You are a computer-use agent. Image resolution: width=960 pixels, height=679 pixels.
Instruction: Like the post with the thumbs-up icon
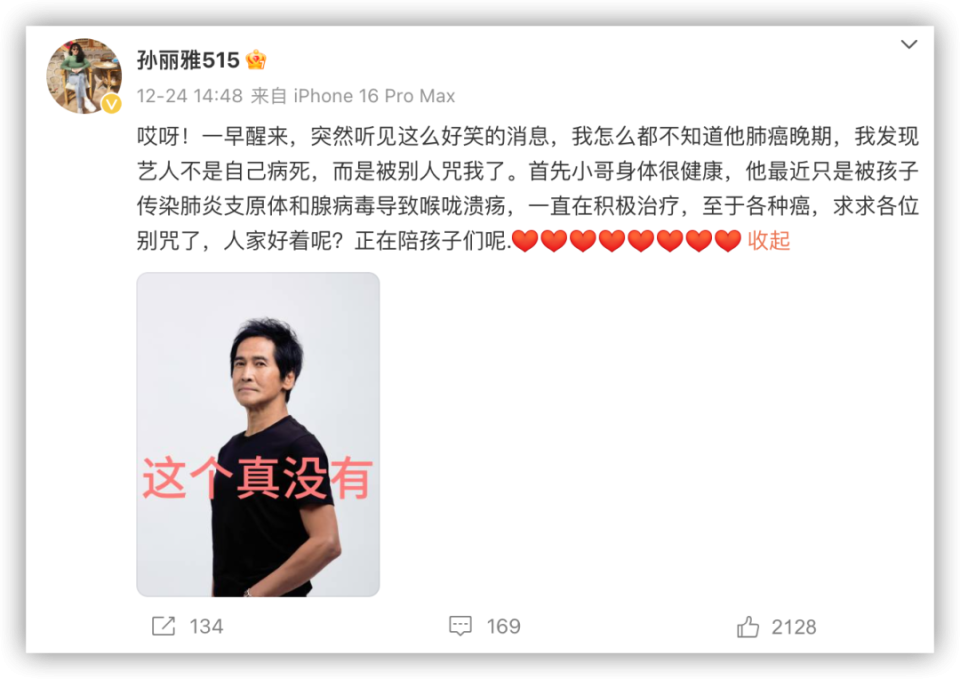pos(748,626)
